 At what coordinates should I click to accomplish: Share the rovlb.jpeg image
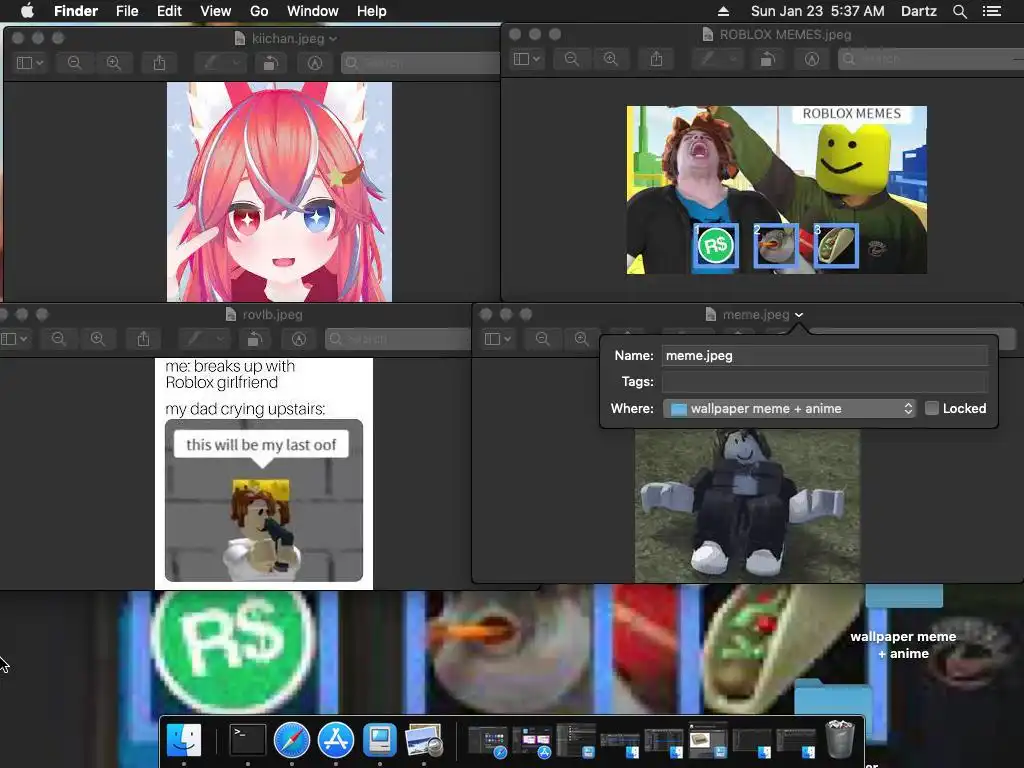pyautogui.click(x=144, y=339)
